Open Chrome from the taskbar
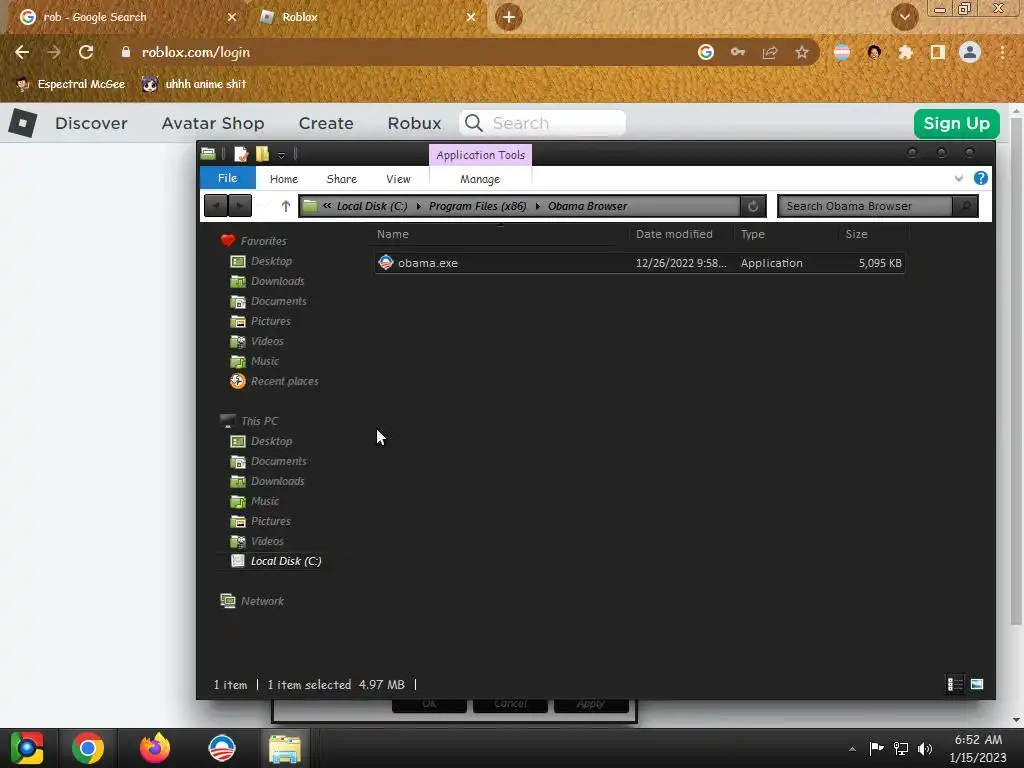1024x768 pixels. coord(88,748)
